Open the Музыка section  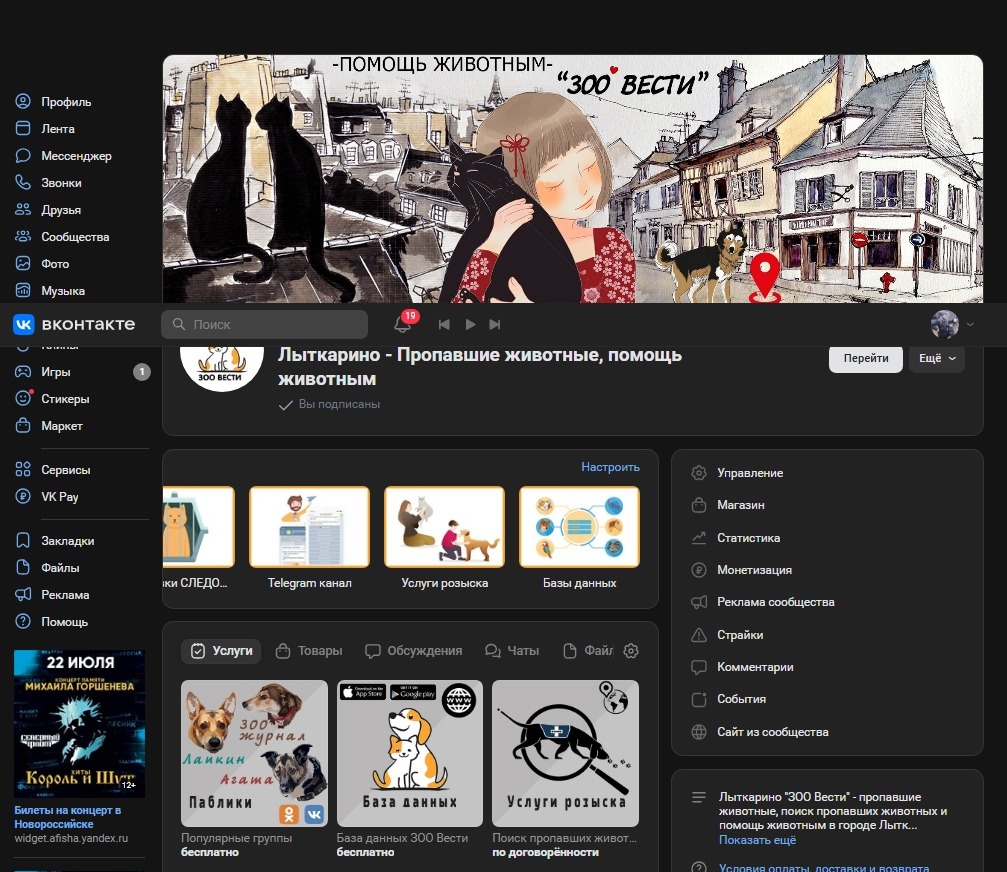coord(50,290)
